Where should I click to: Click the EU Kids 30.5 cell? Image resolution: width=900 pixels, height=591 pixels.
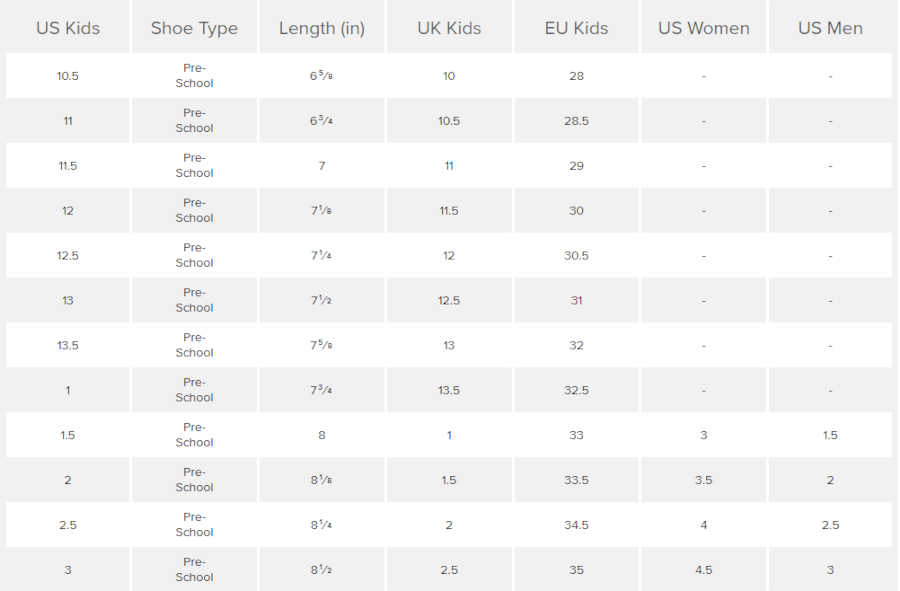(x=576, y=256)
